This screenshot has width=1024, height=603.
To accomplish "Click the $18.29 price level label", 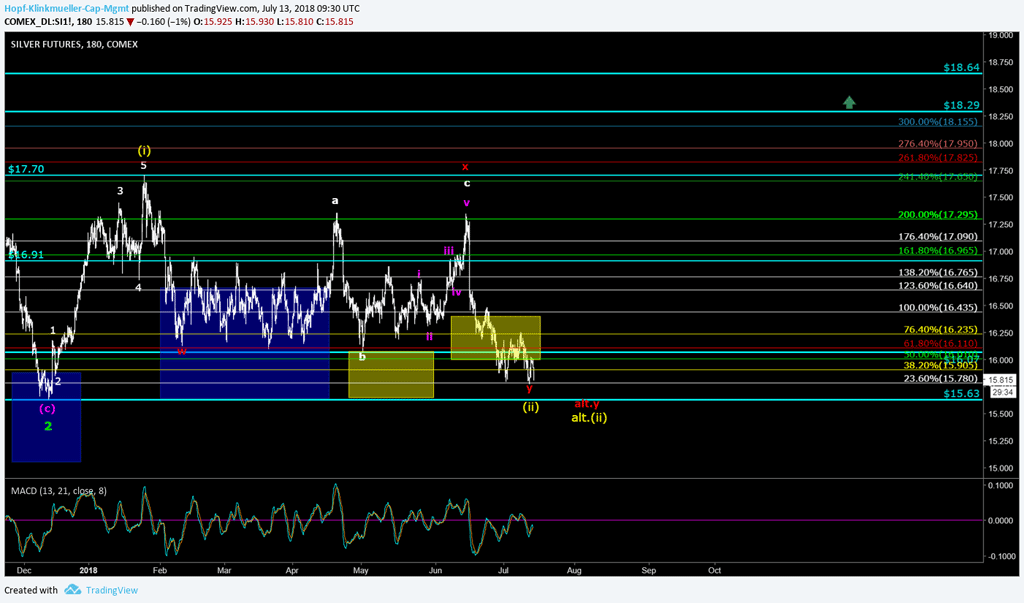I will click(961, 105).
